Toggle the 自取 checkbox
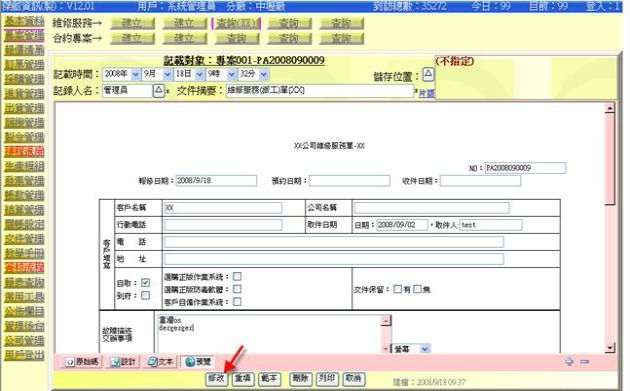This screenshot has width=630, height=391. pyautogui.click(x=145, y=283)
